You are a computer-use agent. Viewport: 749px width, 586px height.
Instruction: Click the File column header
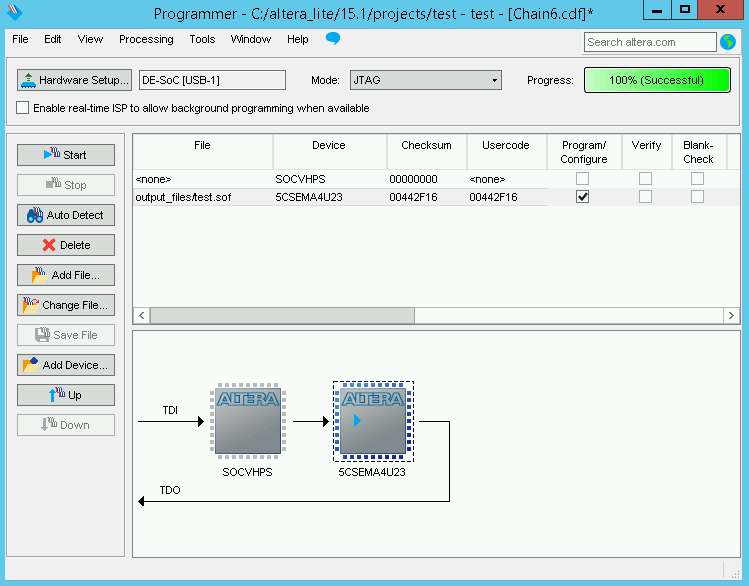click(203, 152)
